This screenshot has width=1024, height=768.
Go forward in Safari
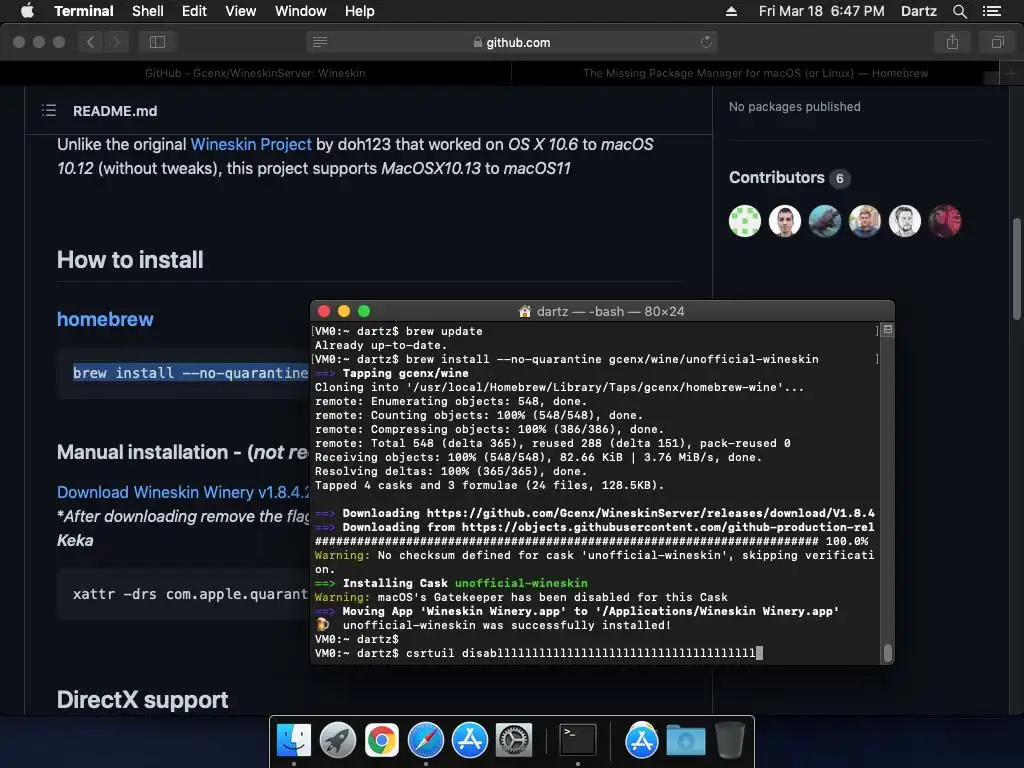point(116,42)
